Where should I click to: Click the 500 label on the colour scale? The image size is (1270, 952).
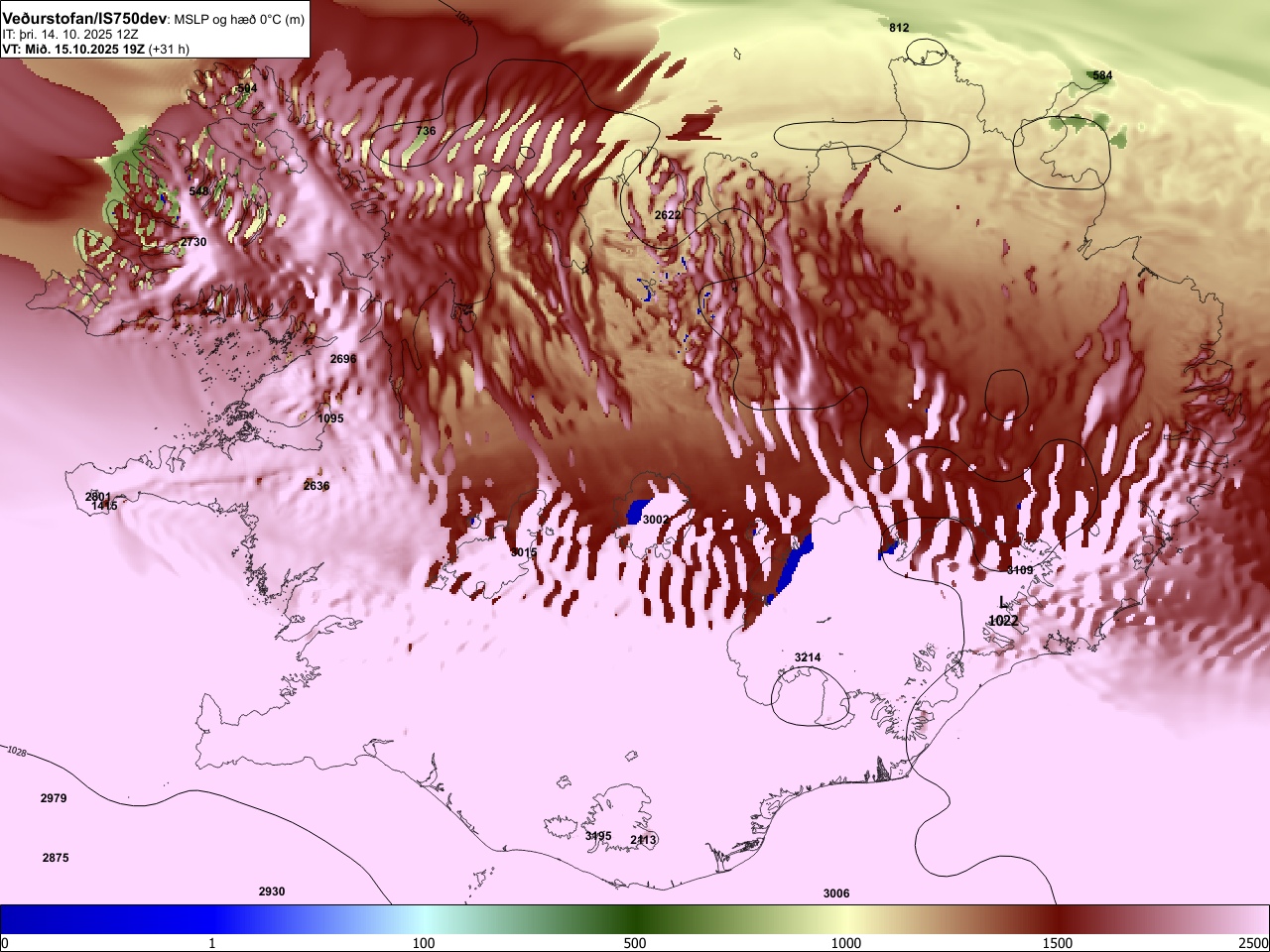pos(635,943)
